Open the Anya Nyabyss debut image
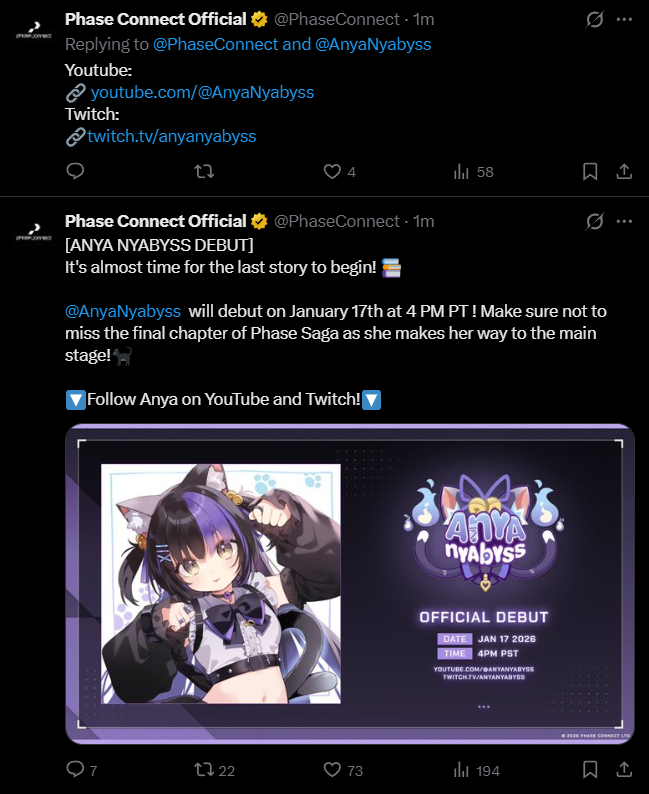The height and width of the screenshot is (794, 649). tap(350, 583)
